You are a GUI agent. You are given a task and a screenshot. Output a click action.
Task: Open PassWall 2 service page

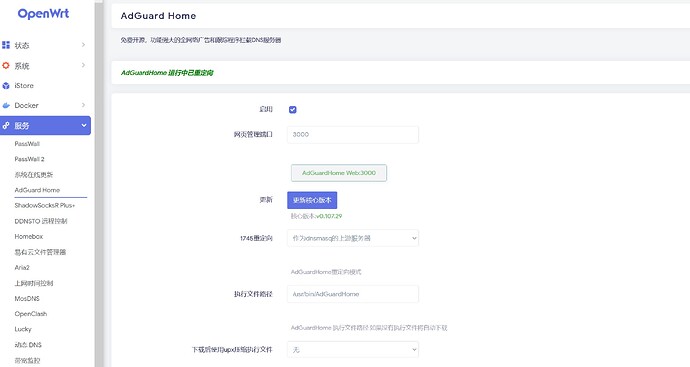tap(29, 159)
